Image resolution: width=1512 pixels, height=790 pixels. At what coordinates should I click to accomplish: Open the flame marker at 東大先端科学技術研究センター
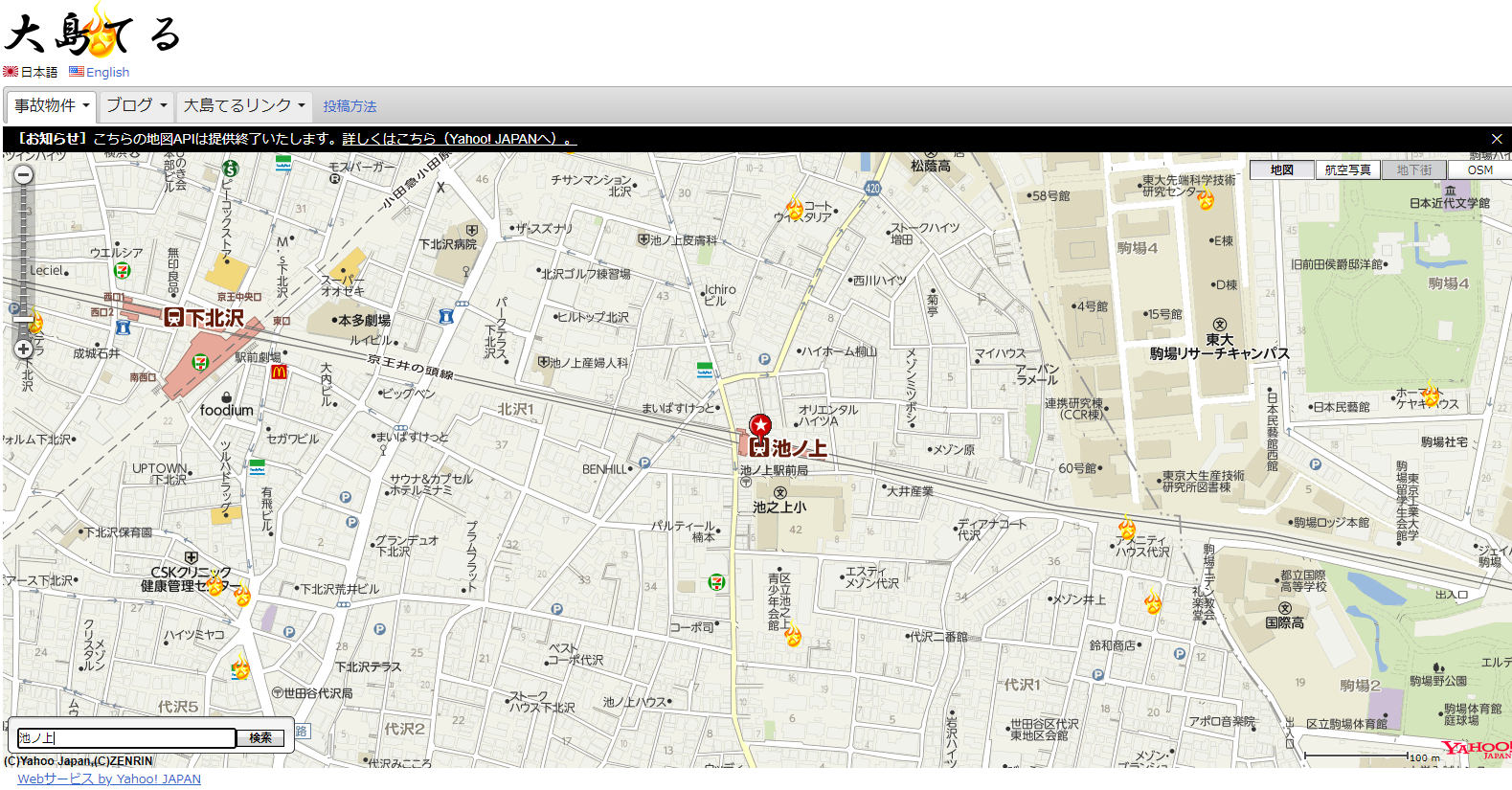pyautogui.click(x=1206, y=198)
